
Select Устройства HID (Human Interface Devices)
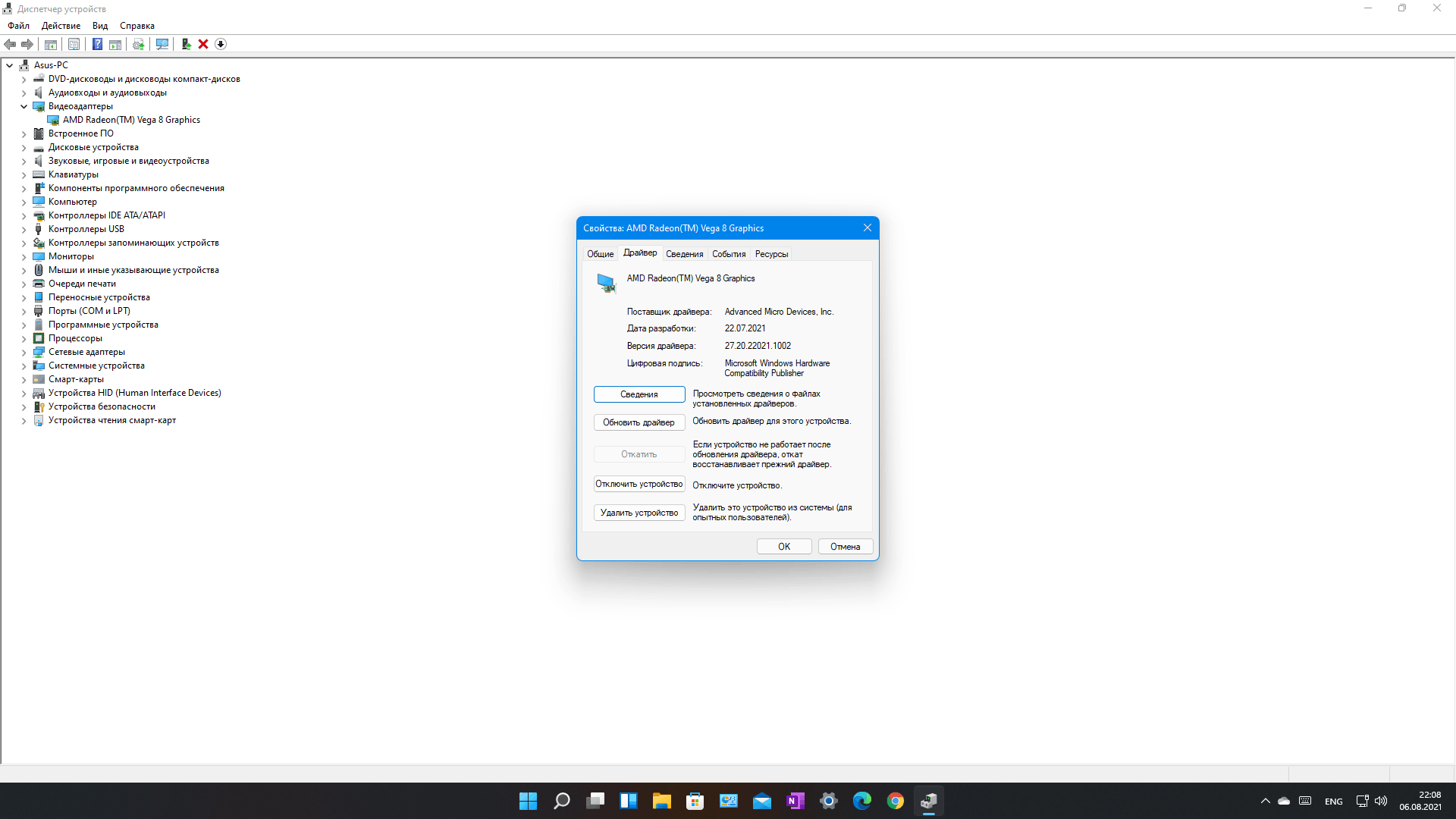coord(135,393)
